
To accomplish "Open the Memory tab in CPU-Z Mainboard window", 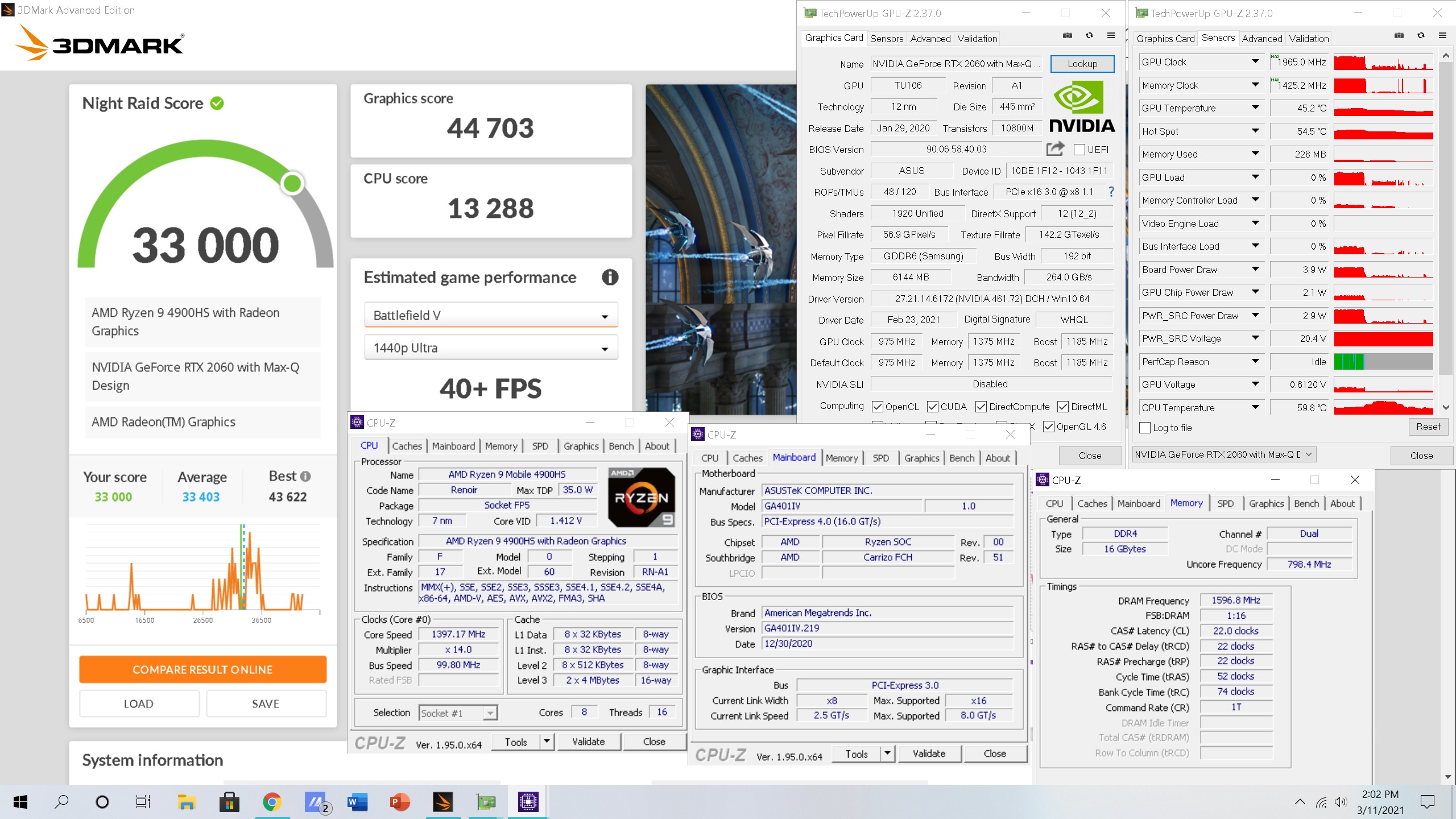I will [842, 458].
